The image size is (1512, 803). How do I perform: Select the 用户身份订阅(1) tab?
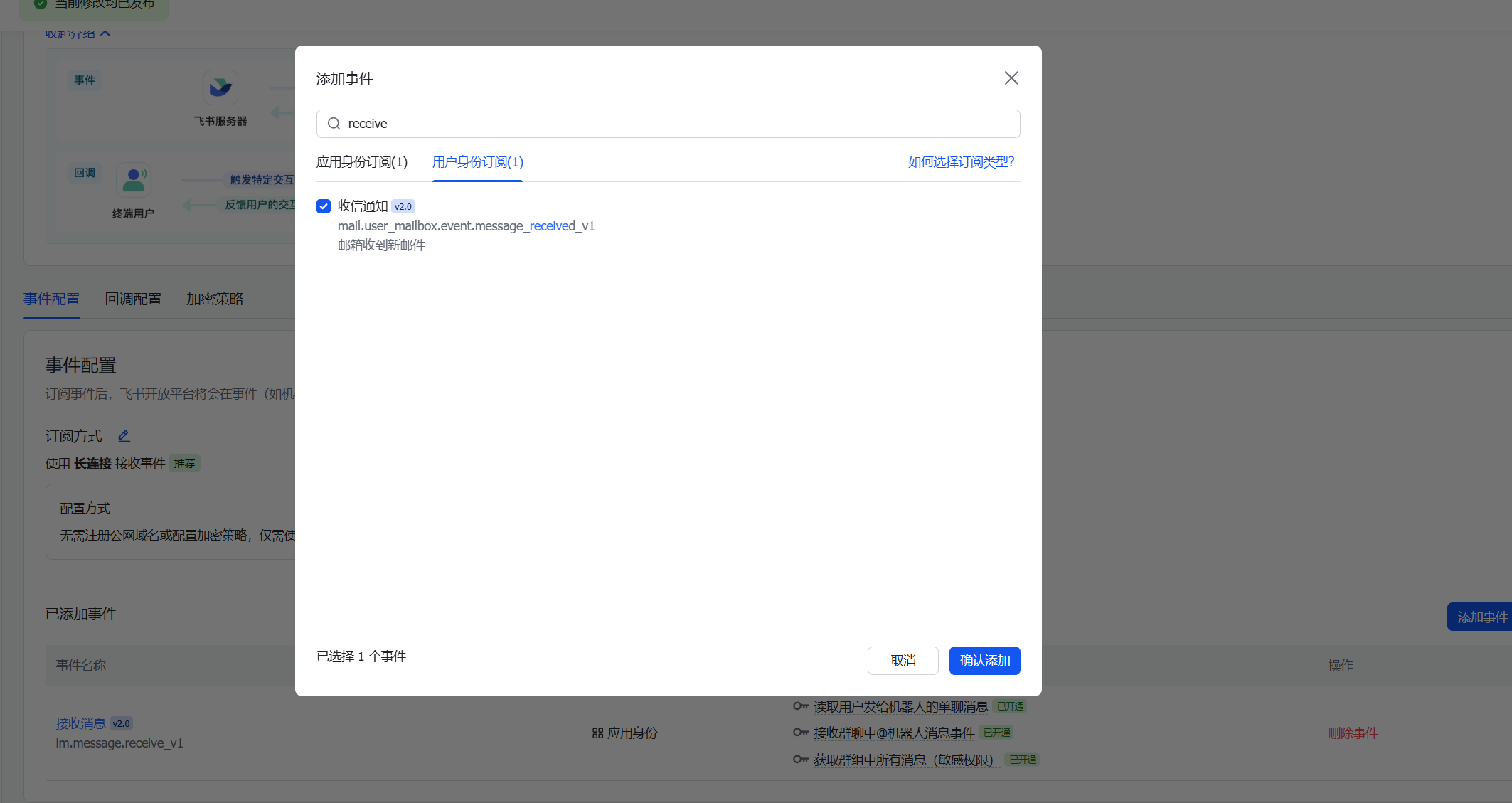[x=478, y=162]
